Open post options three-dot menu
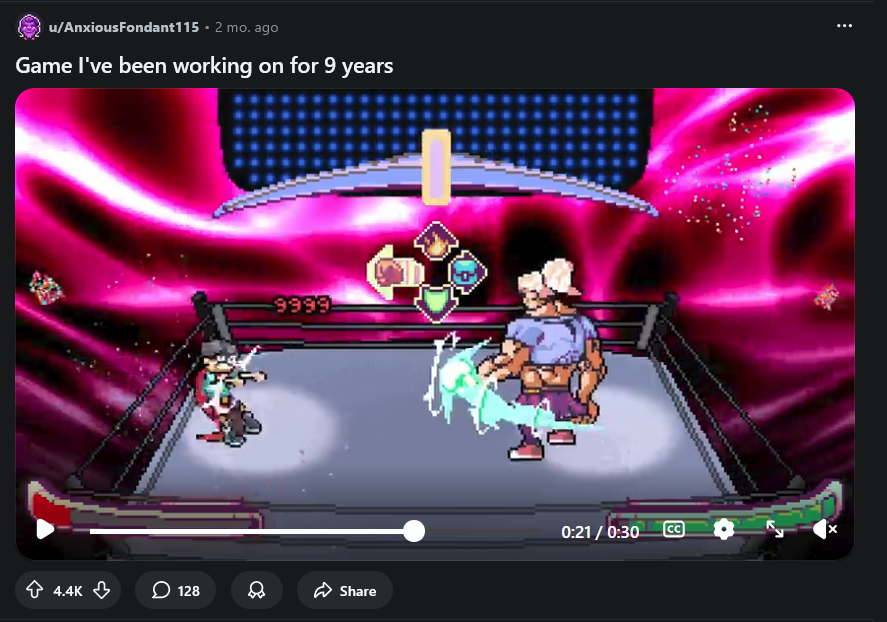Screen dimensions: 887x622 click(844, 25)
